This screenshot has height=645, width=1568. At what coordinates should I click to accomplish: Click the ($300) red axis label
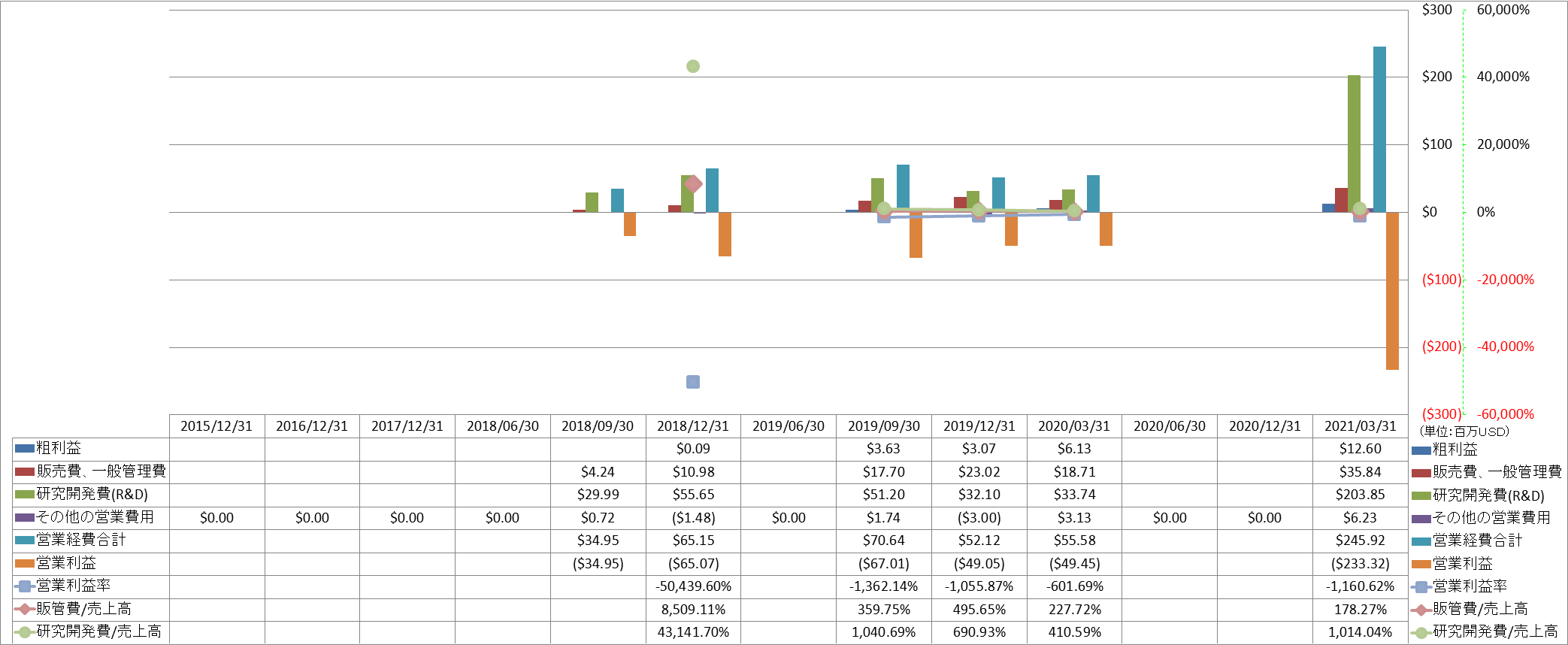[x=1442, y=414]
